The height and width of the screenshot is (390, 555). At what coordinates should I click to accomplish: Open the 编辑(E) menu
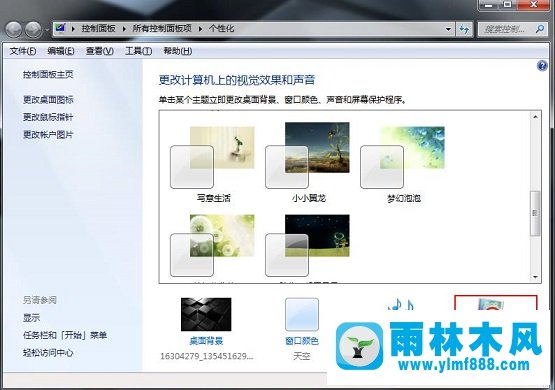61,51
